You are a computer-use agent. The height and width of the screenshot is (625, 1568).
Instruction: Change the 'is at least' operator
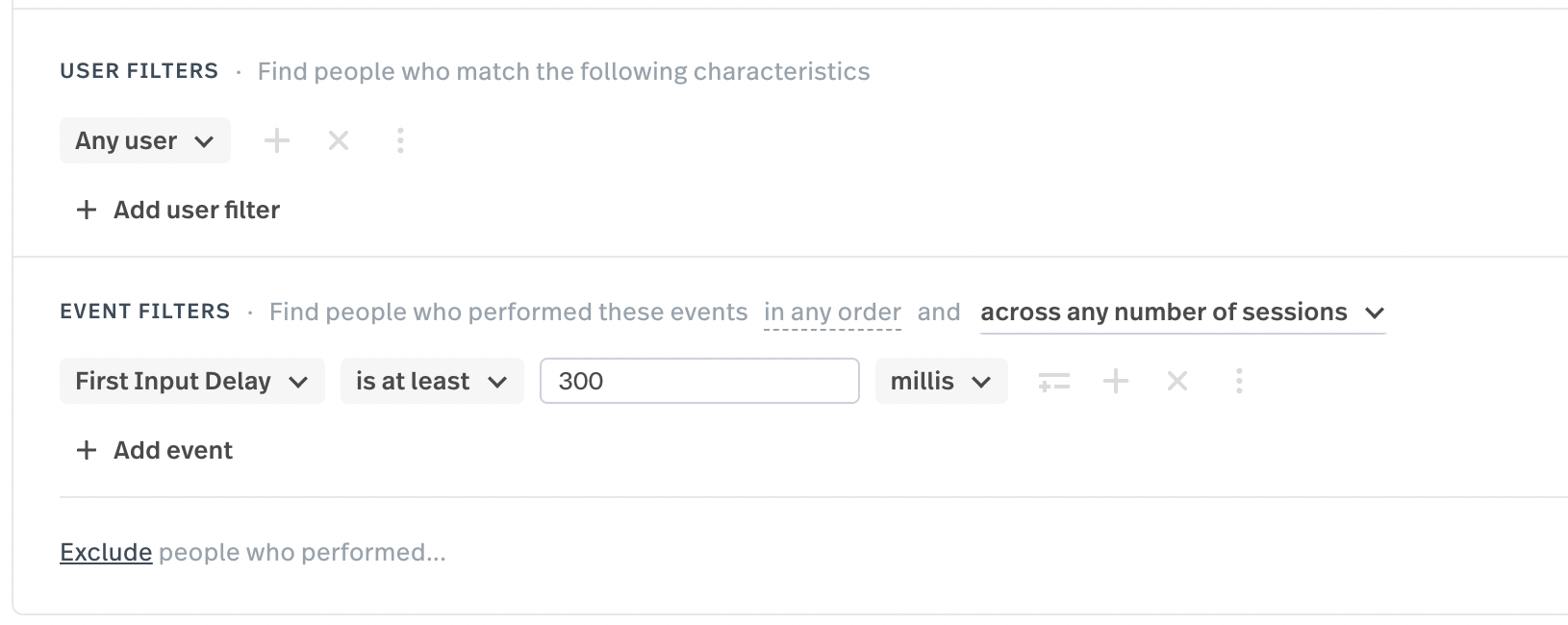click(431, 382)
